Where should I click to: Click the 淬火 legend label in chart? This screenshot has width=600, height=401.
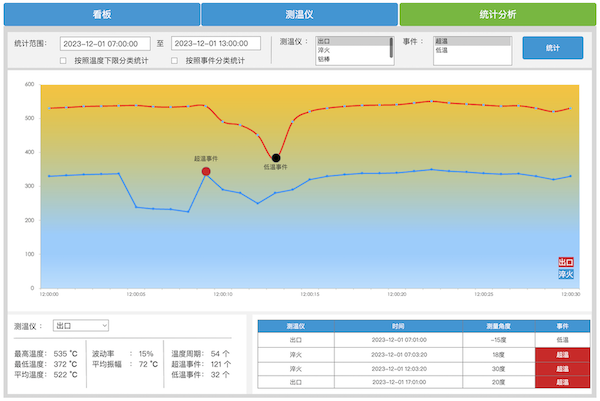tap(566, 273)
